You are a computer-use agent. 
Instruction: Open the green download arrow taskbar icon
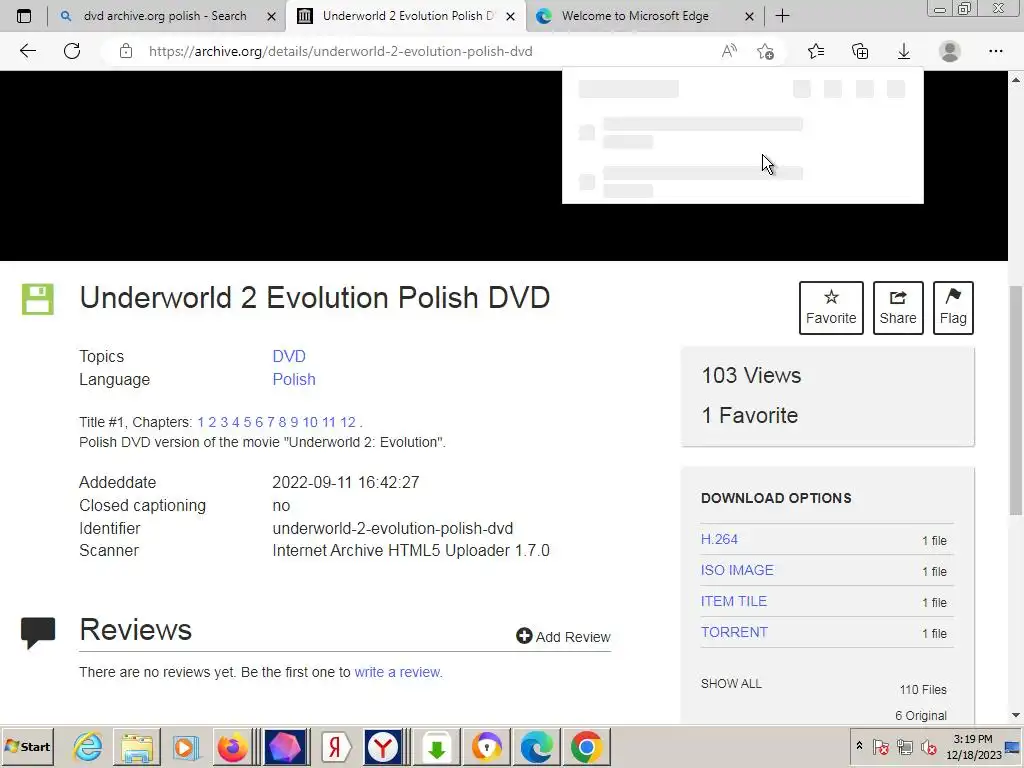pos(437,746)
